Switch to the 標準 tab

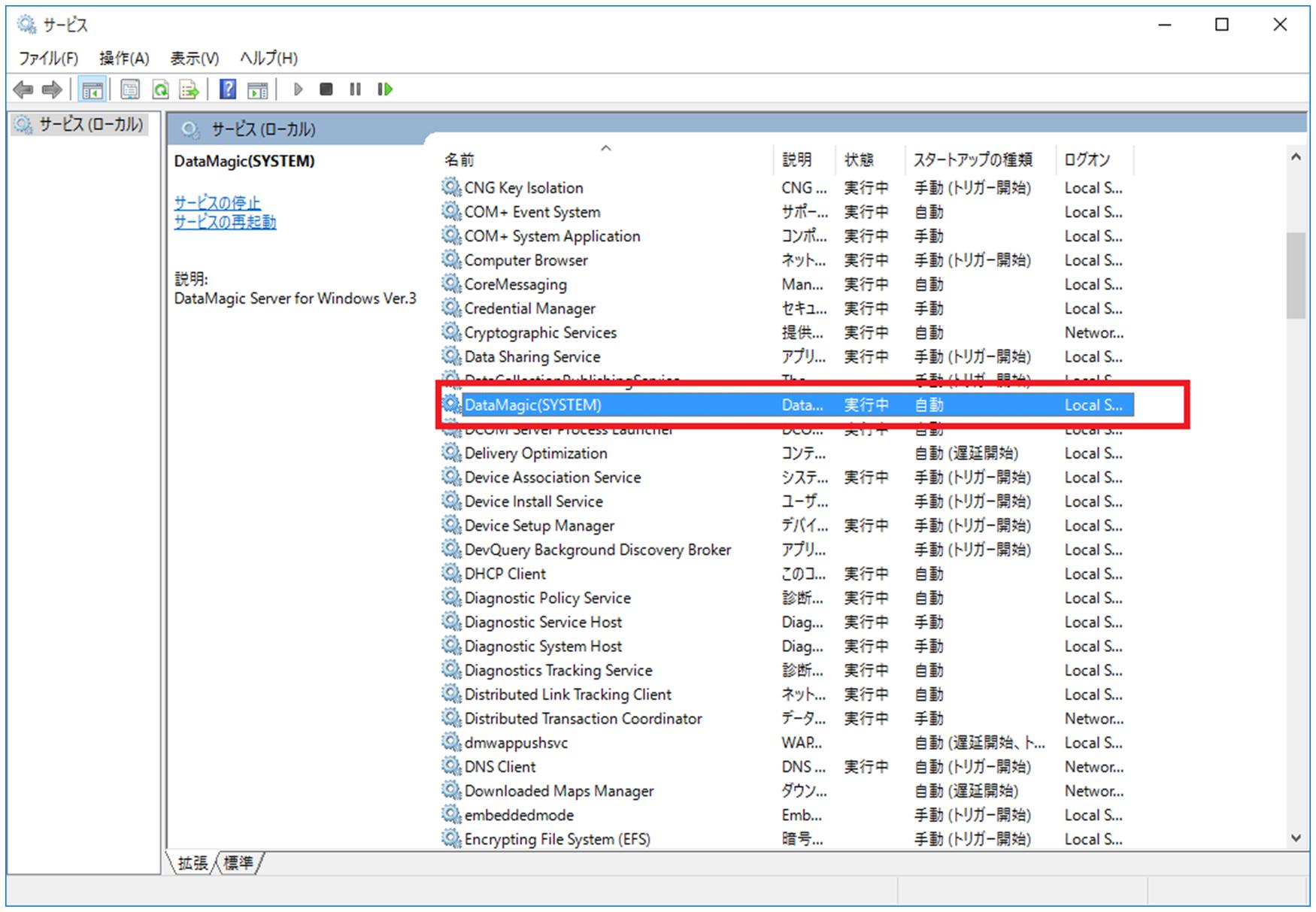pyautogui.click(x=238, y=863)
